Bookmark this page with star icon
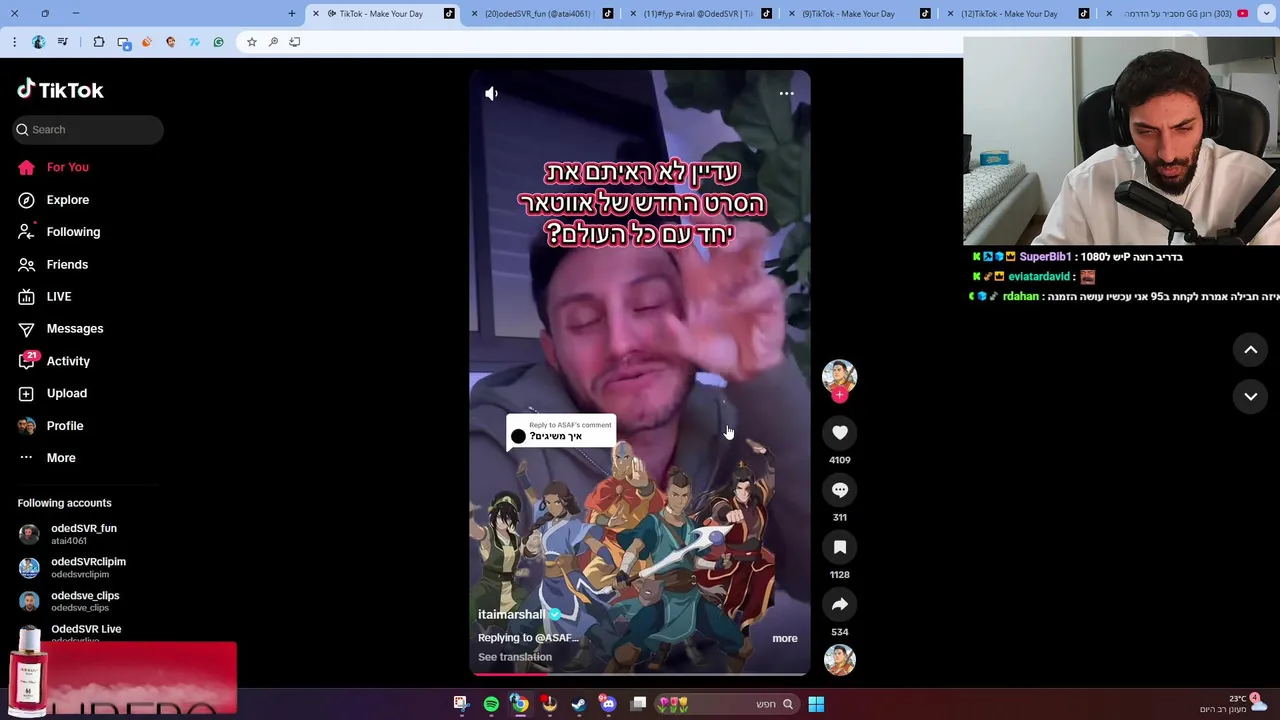1280x720 pixels. coord(252,42)
